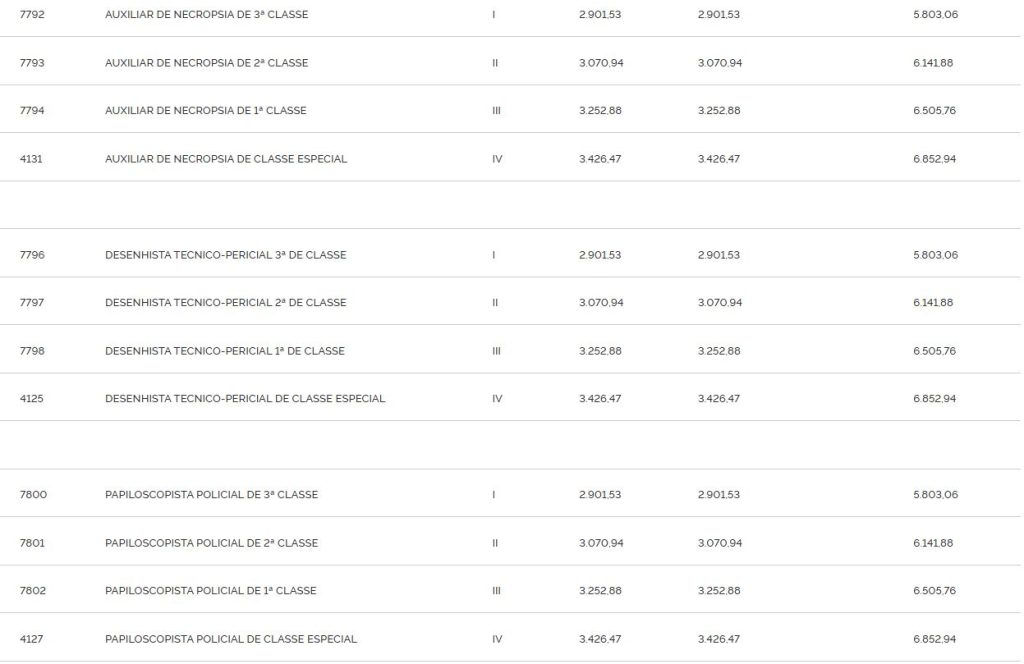Image resolution: width=1024 pixels, height=664 pixels.
Task: Click code 7802 cell
Action: point(33,591)
